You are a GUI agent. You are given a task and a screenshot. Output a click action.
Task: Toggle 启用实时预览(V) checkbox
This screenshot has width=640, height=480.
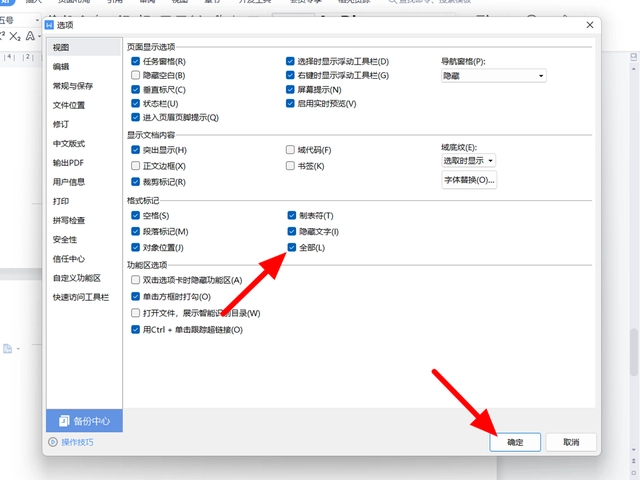click(x=290, y=103)
